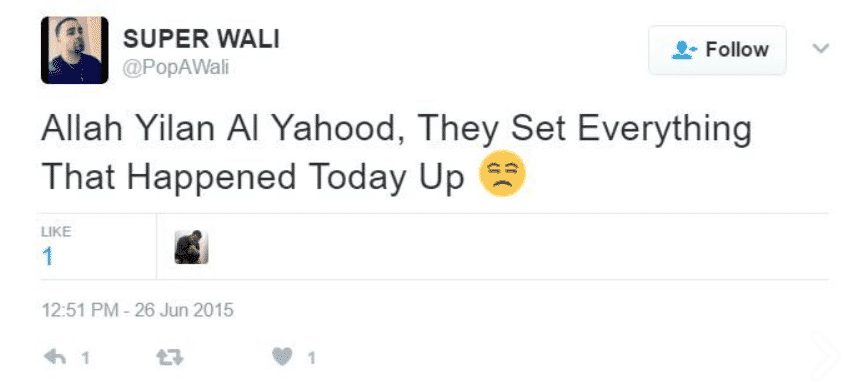
Task: Click the reply arrow icon
Action: pyautogui.click(x=55, y=357)
